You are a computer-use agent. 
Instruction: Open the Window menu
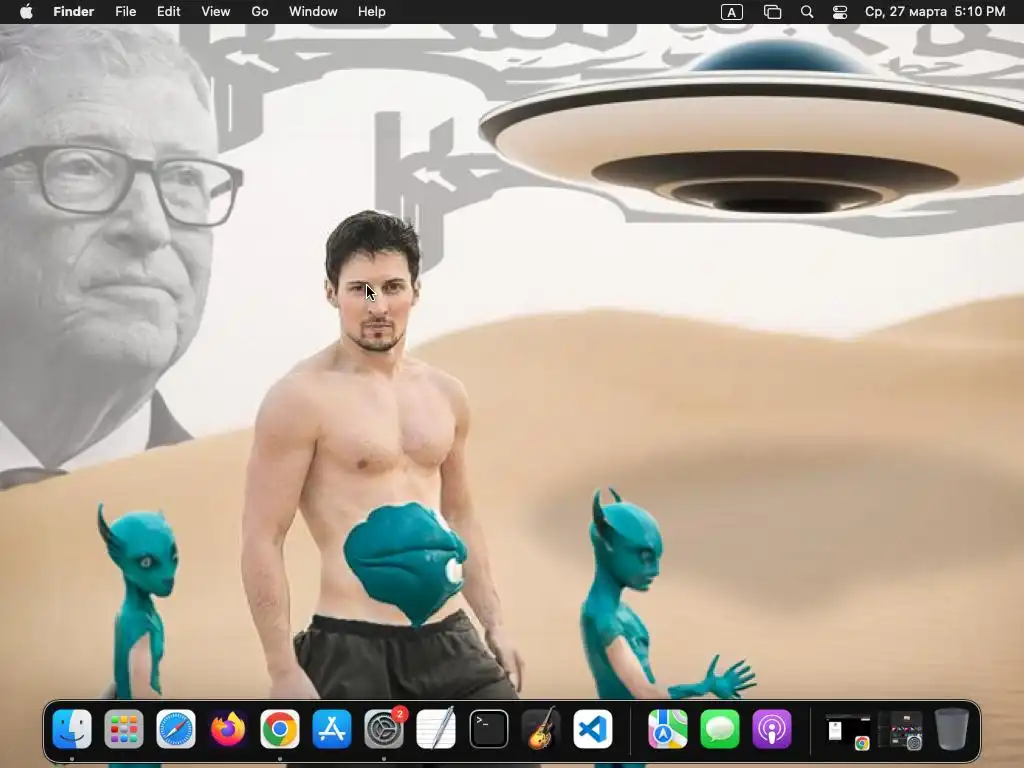point(313,12)
